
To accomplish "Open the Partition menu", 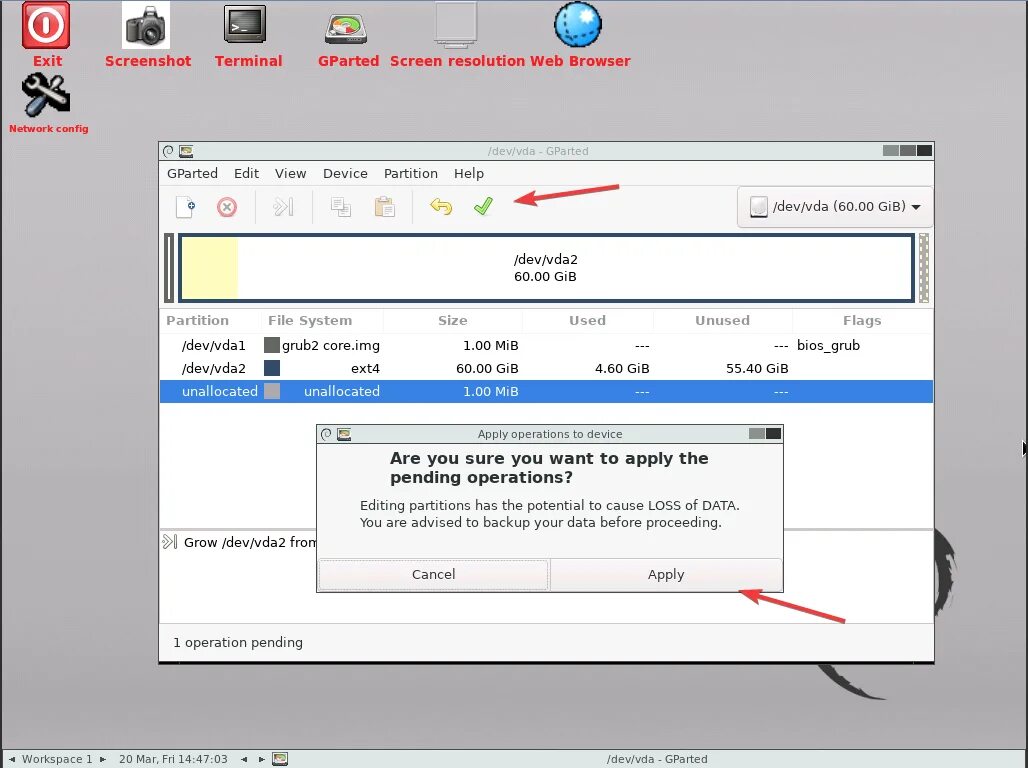I will [410, 173].
